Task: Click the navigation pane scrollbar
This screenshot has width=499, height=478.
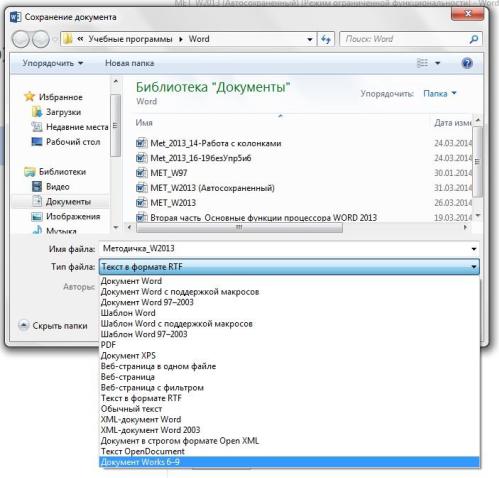Action: pyautogui.click(x=115, y=125)
